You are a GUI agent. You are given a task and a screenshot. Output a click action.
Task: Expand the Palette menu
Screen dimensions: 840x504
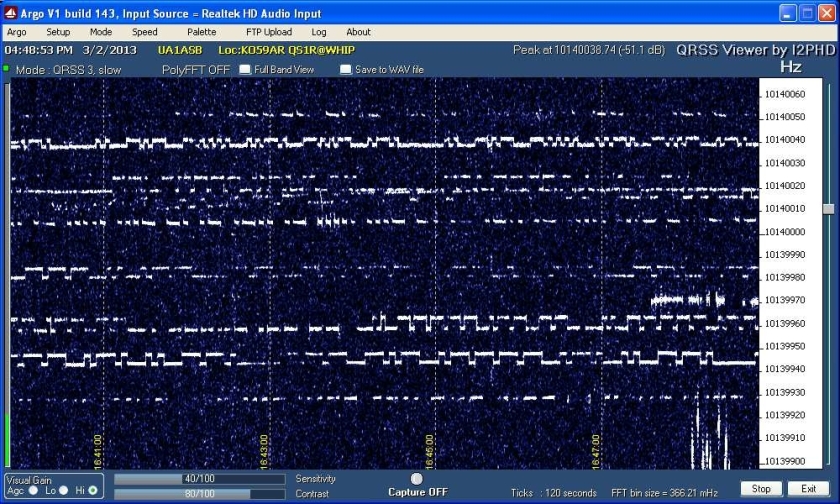(x=202, y=32)
